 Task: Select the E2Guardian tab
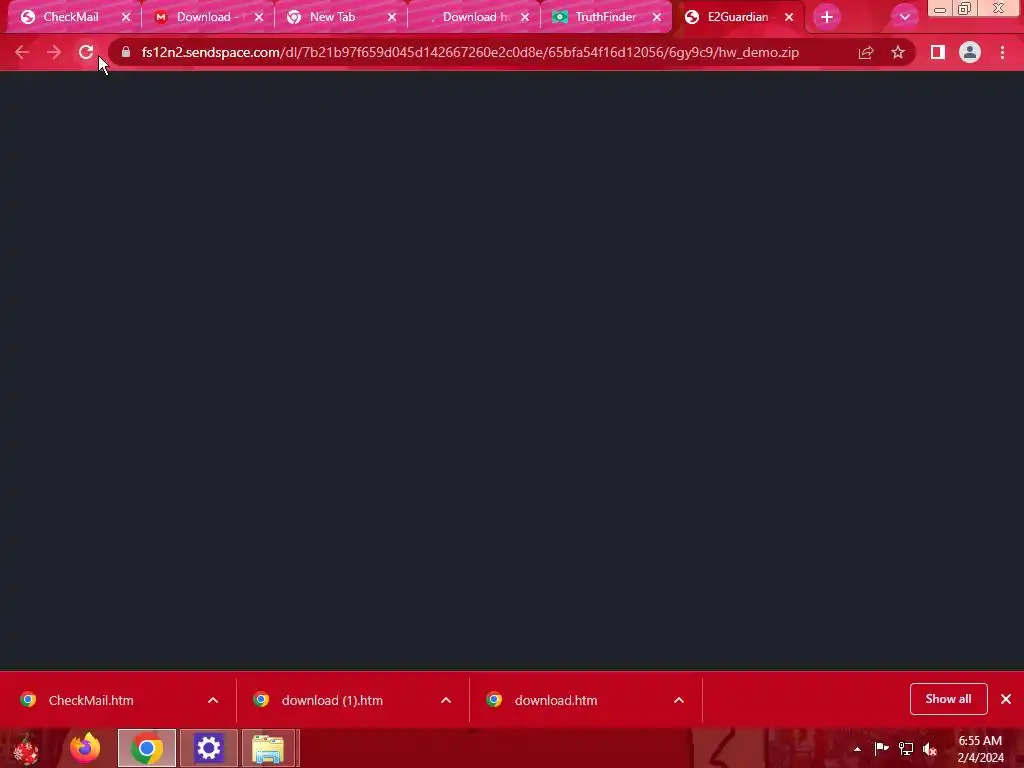click(x=737, y=17)
